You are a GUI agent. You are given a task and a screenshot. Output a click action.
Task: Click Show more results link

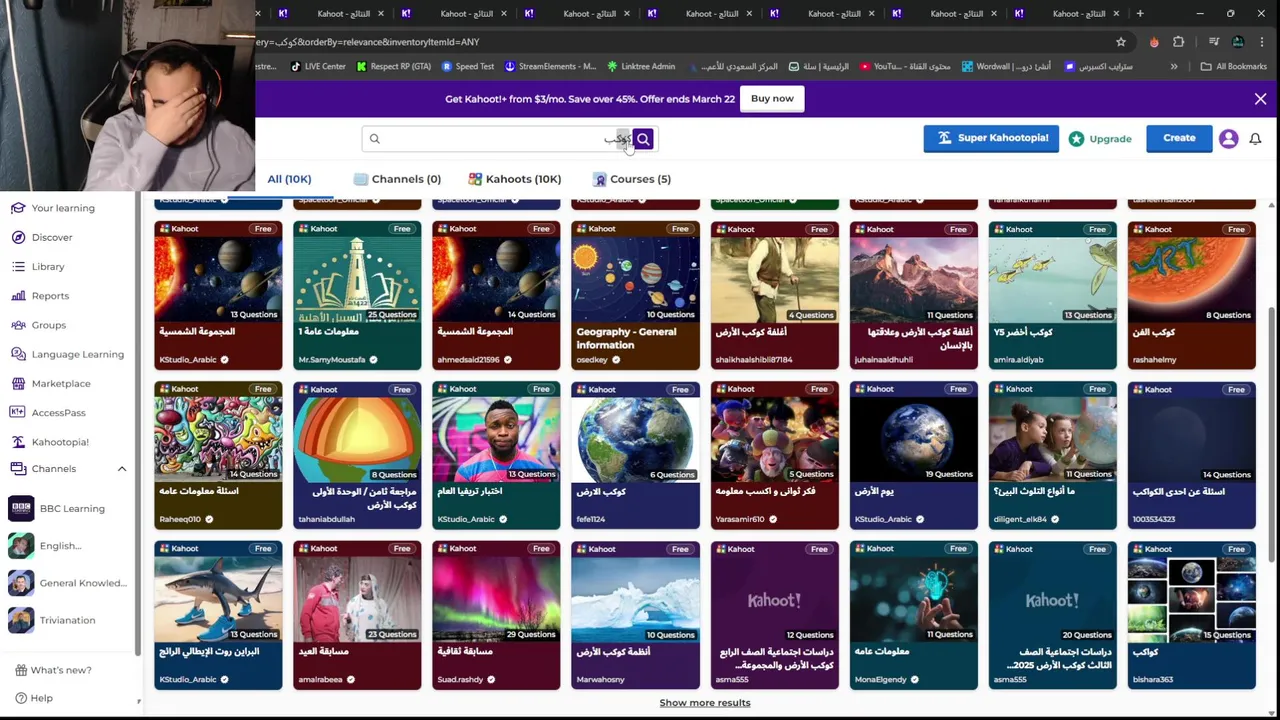[705, 702]
